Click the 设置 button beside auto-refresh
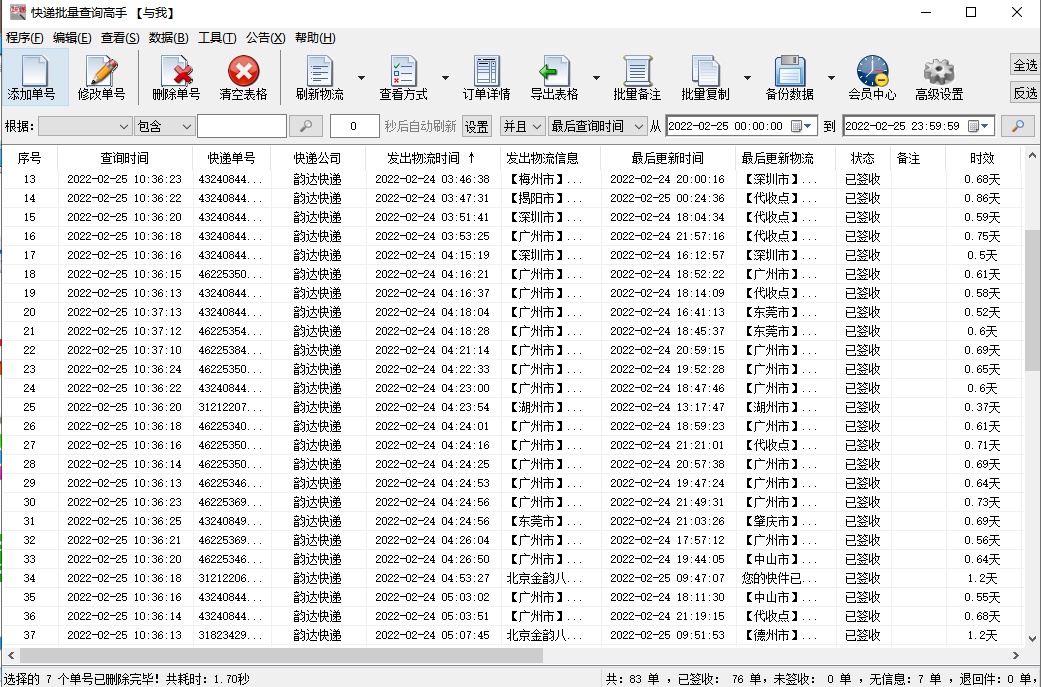The width and height of the screenshot is (1041, 687). pyautogui.click(x=477, y=127)
